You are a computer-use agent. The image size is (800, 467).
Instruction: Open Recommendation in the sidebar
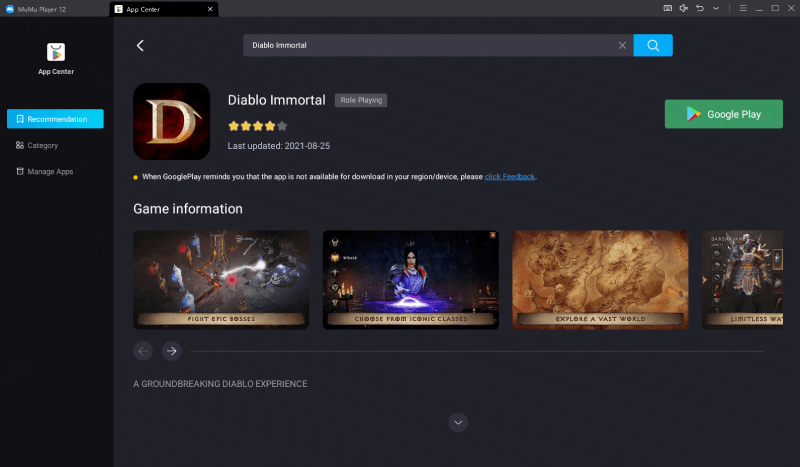pos(55,119)
